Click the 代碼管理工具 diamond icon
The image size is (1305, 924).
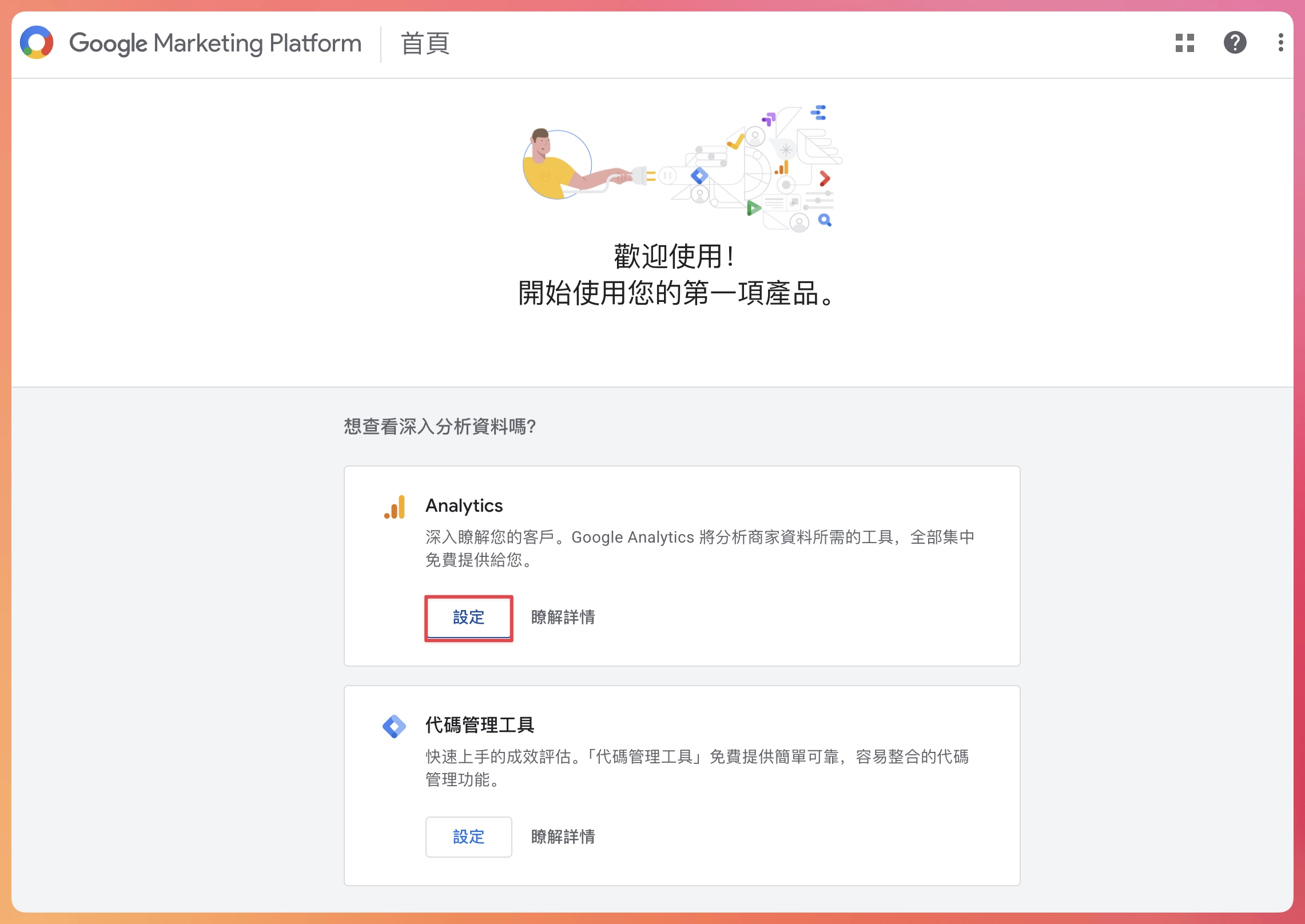395,725
